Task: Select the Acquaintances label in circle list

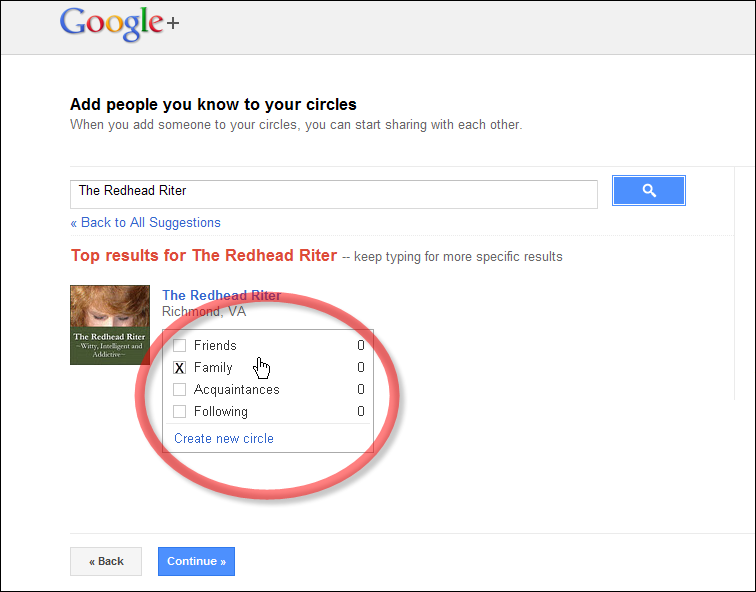Action: (x=237, y=390)
